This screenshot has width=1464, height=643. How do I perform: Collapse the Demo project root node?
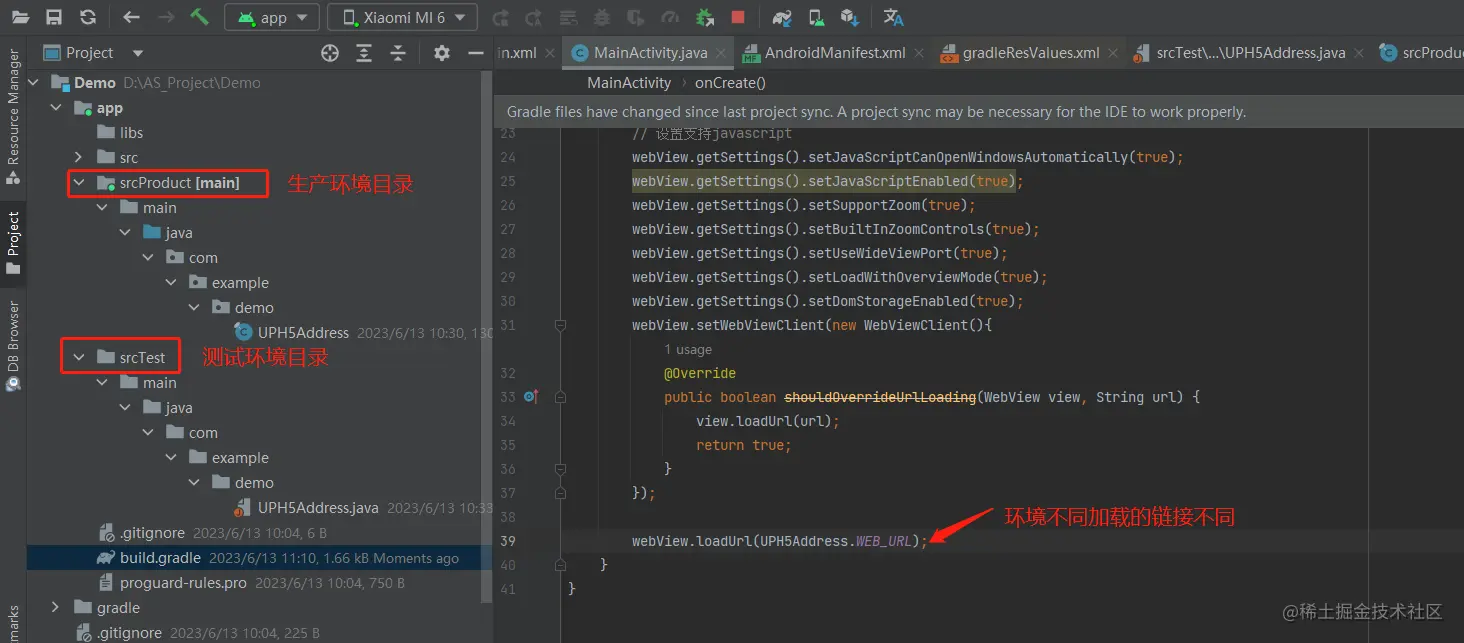pos(35,83)
